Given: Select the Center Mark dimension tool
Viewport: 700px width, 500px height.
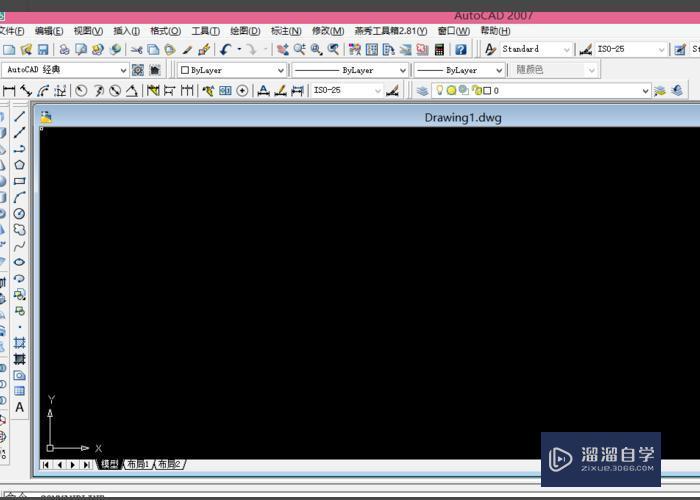Looking at the screenshot, I should [x=242, y=91].
